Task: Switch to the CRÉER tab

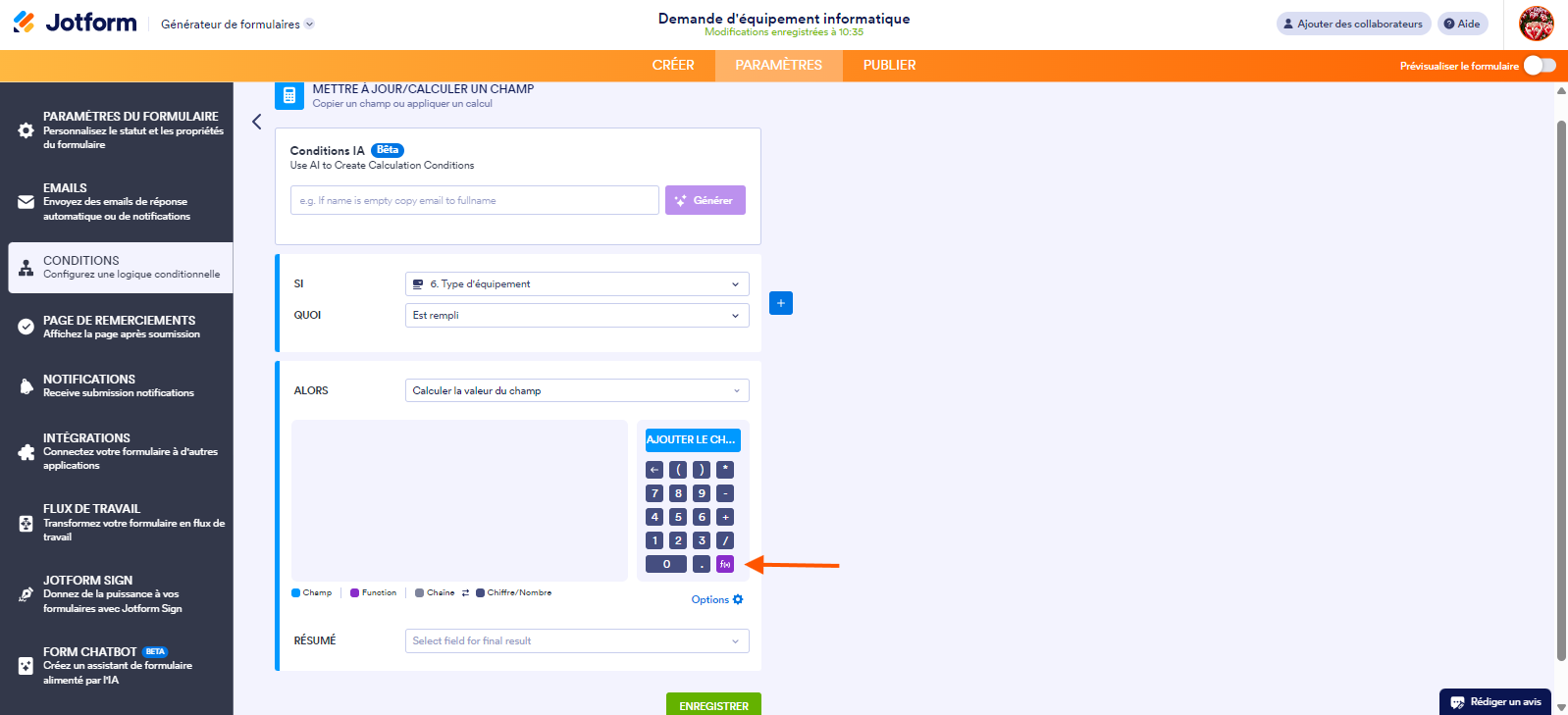Action: (673, 66)
